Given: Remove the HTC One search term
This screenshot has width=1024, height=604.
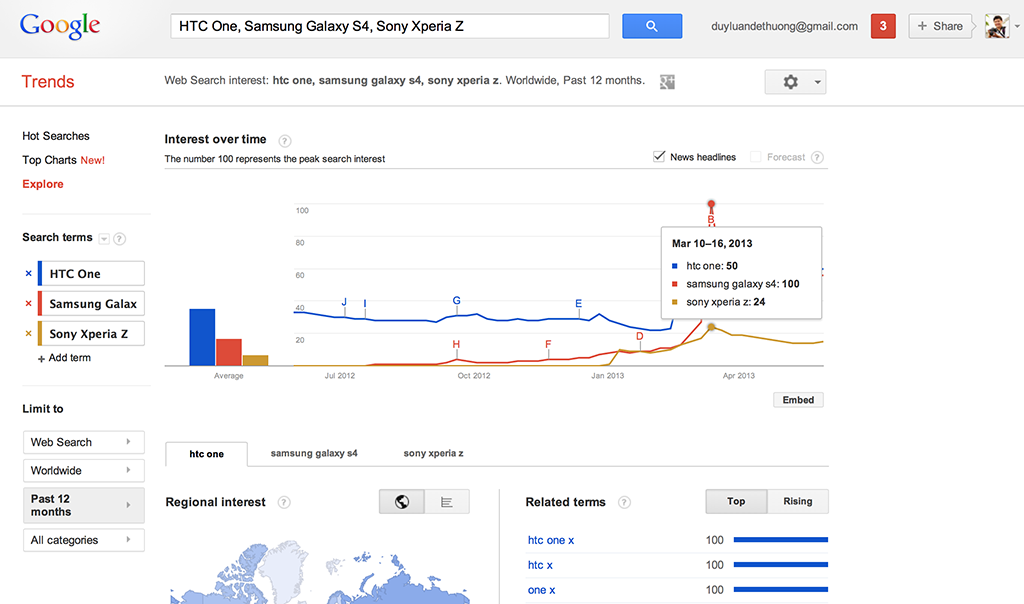Looking at the screenshot, I should pos(27,273).
